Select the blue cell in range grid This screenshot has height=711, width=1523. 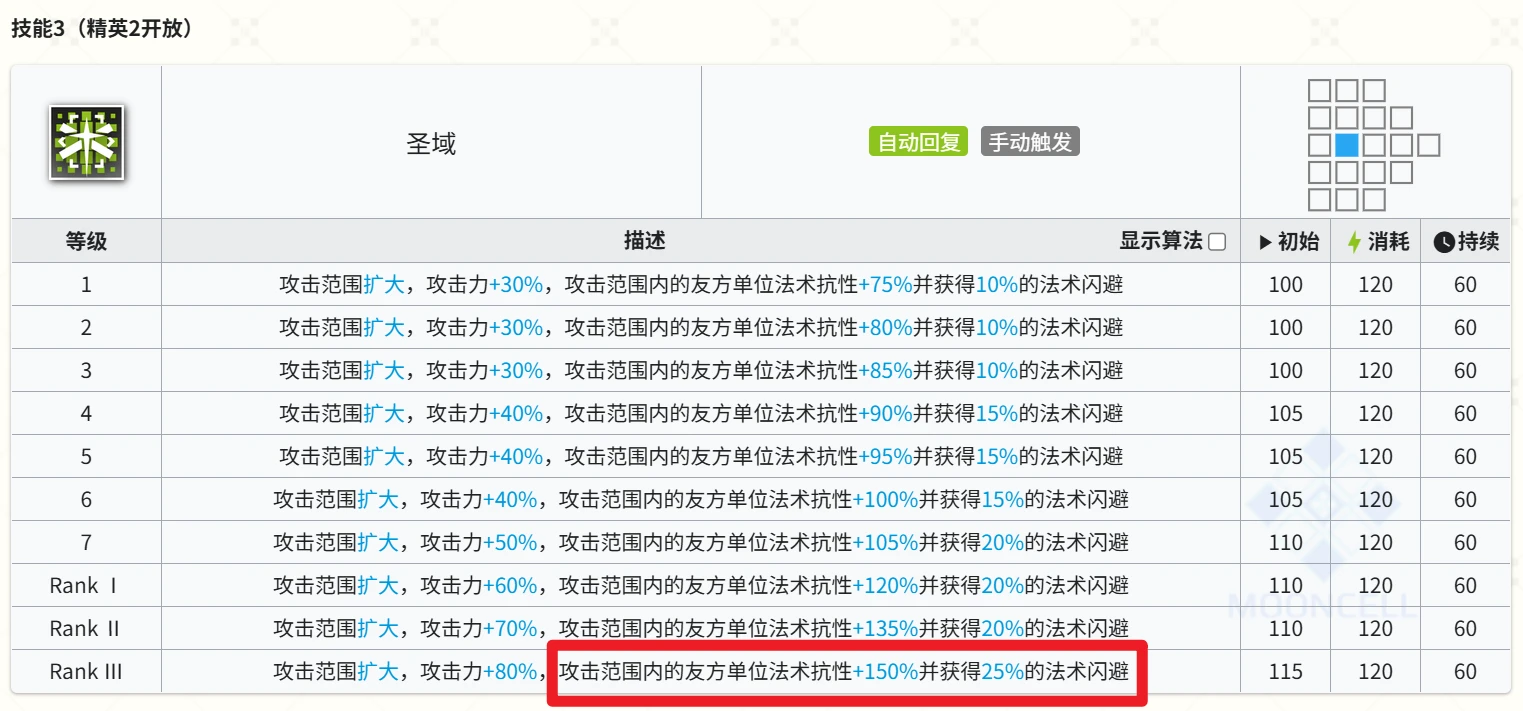pyautogui.click(x=1346, y=145)
